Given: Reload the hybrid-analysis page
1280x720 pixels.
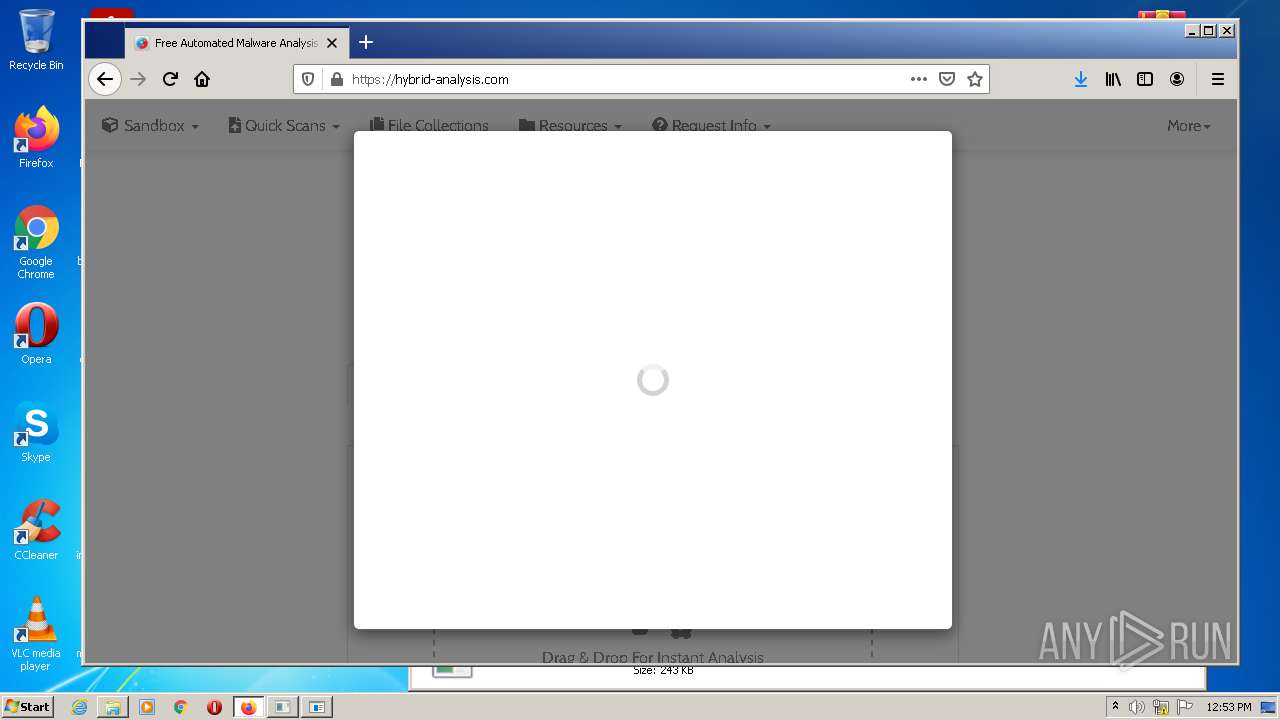Looking at the screenshot, I should point(170,79).
